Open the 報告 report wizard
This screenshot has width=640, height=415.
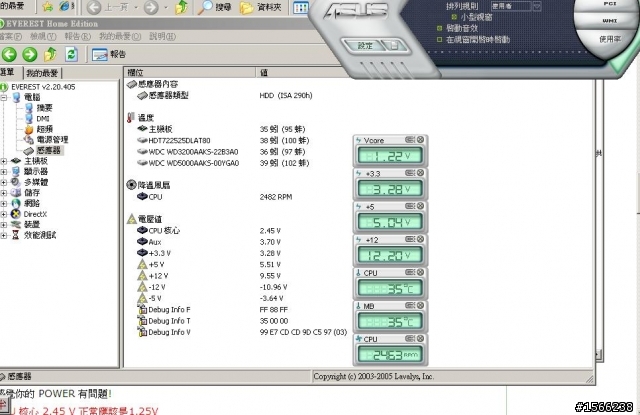point(109,54)
